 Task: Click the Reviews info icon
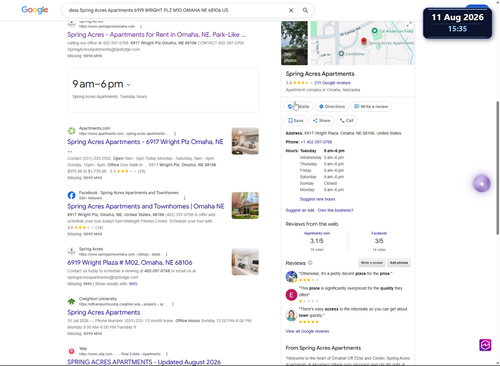(x=310, y=263)
